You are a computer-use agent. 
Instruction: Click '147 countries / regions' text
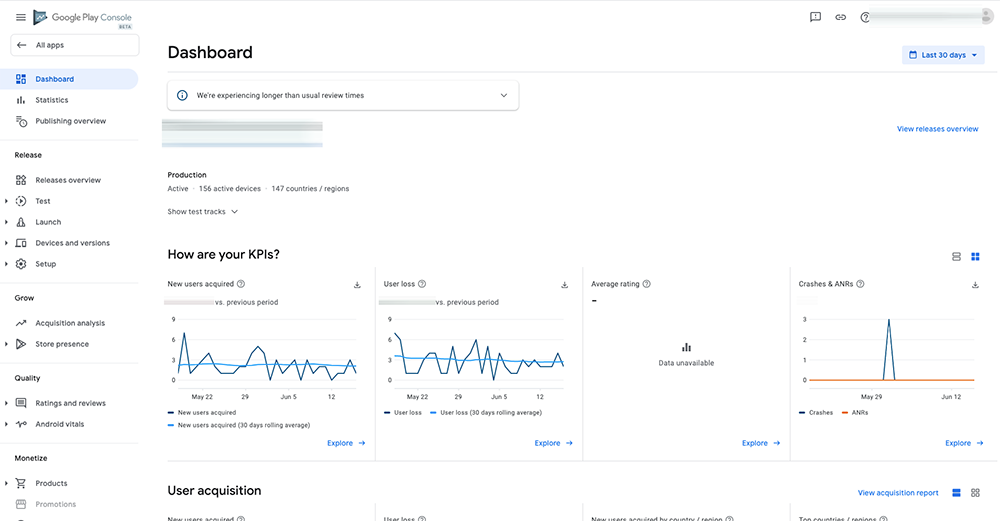tap(310, 189)
